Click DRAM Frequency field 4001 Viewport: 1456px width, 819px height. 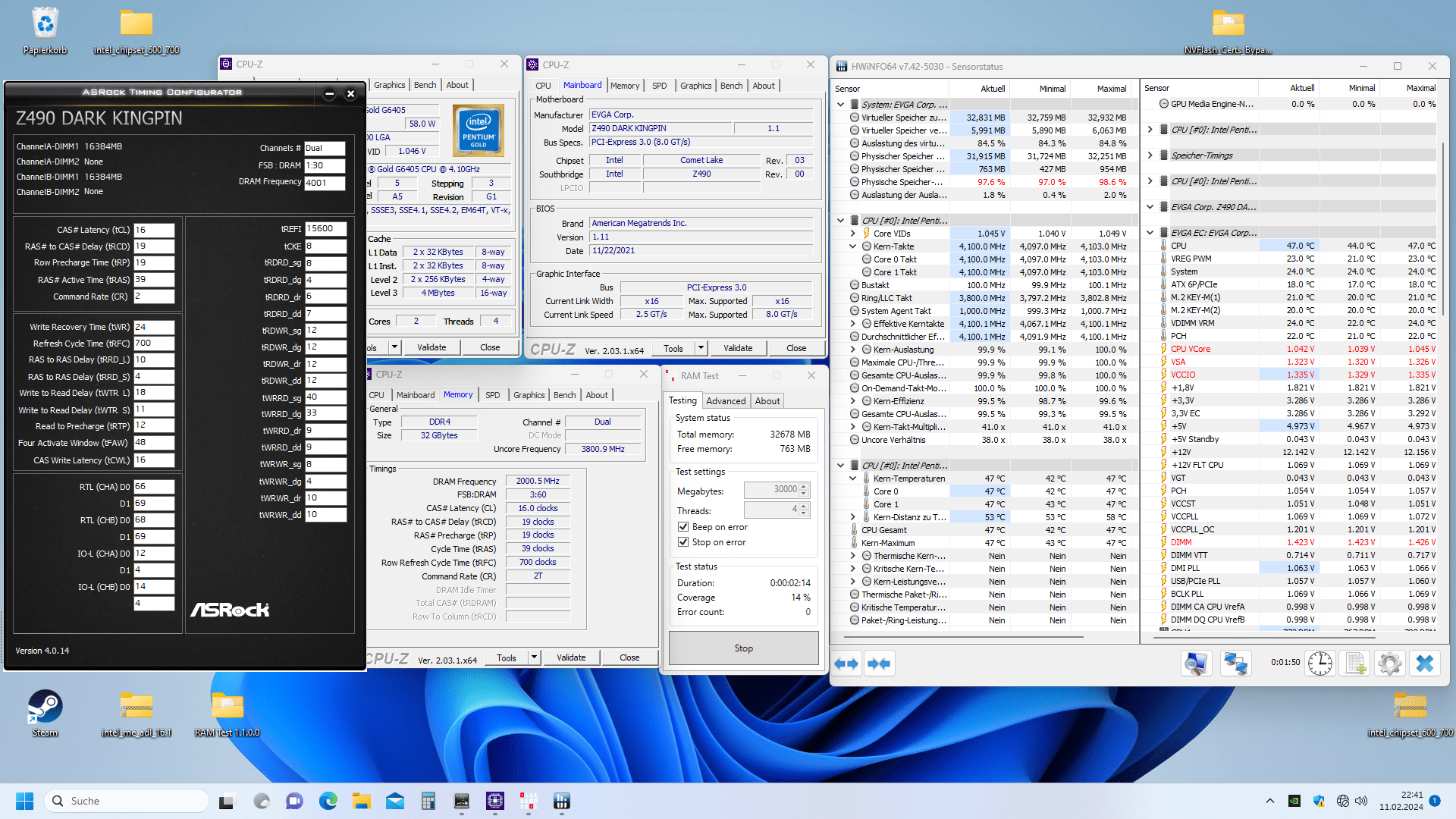coord(325,183)
